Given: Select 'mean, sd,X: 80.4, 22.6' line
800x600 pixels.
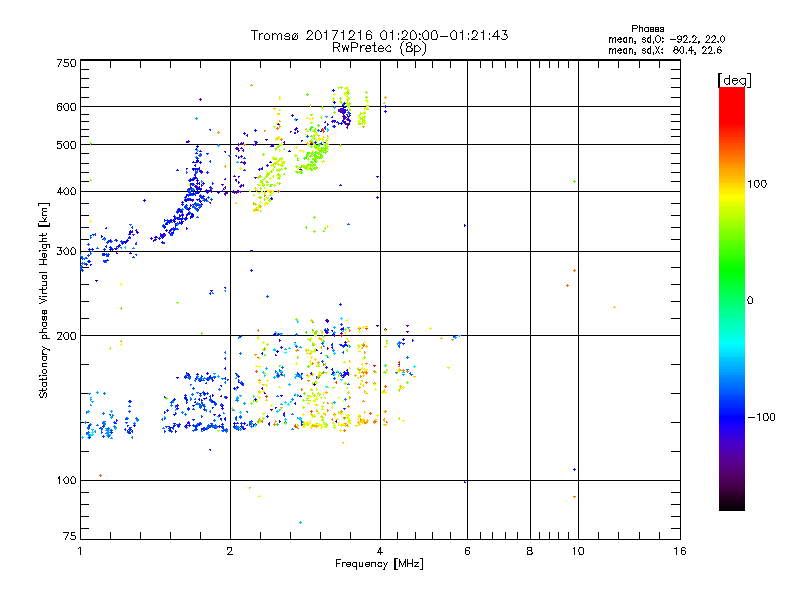Looking at the screenshot, I should click(x=665, y=50).
